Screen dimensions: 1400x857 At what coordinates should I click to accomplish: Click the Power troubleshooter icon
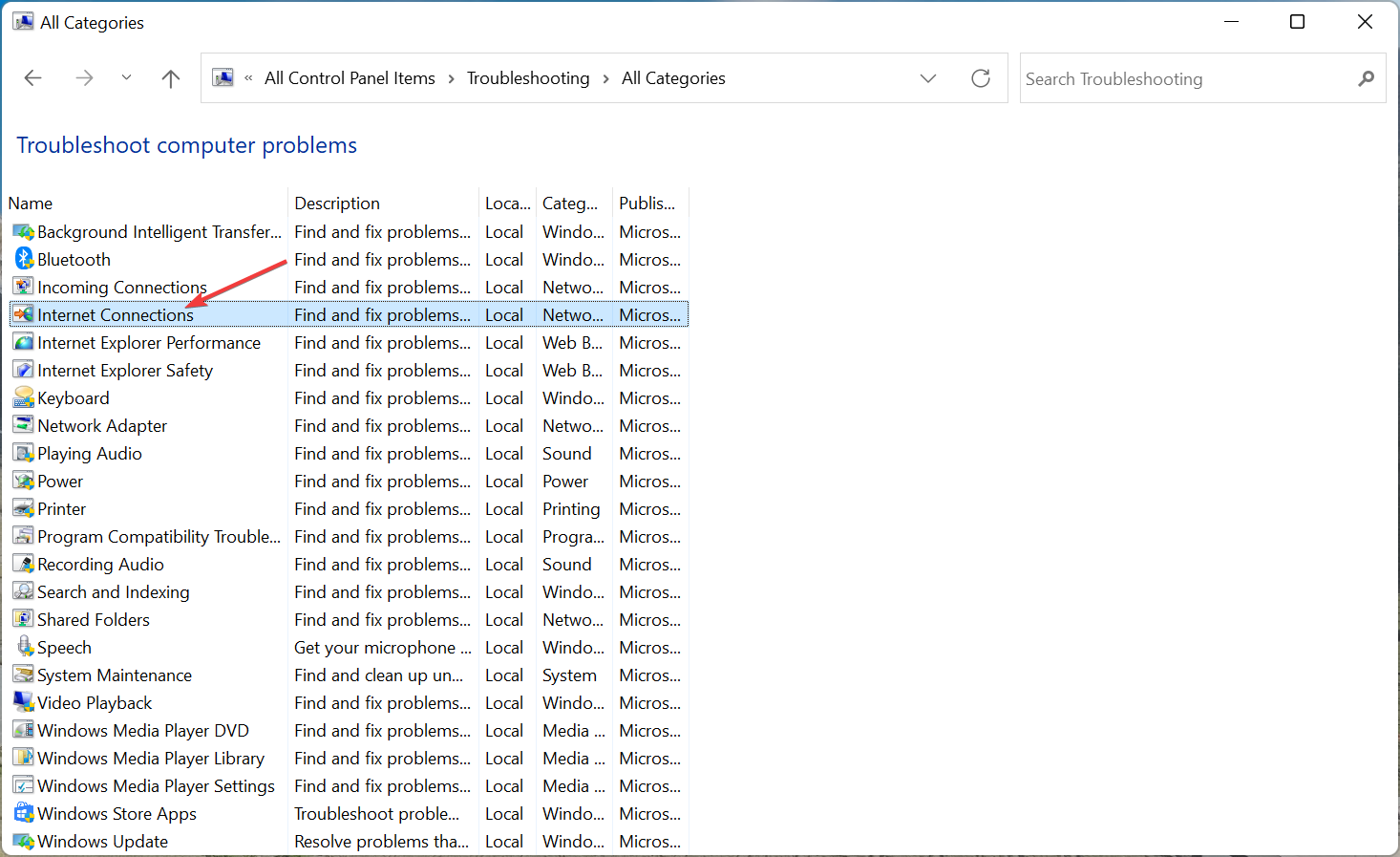tap(23, 482)
